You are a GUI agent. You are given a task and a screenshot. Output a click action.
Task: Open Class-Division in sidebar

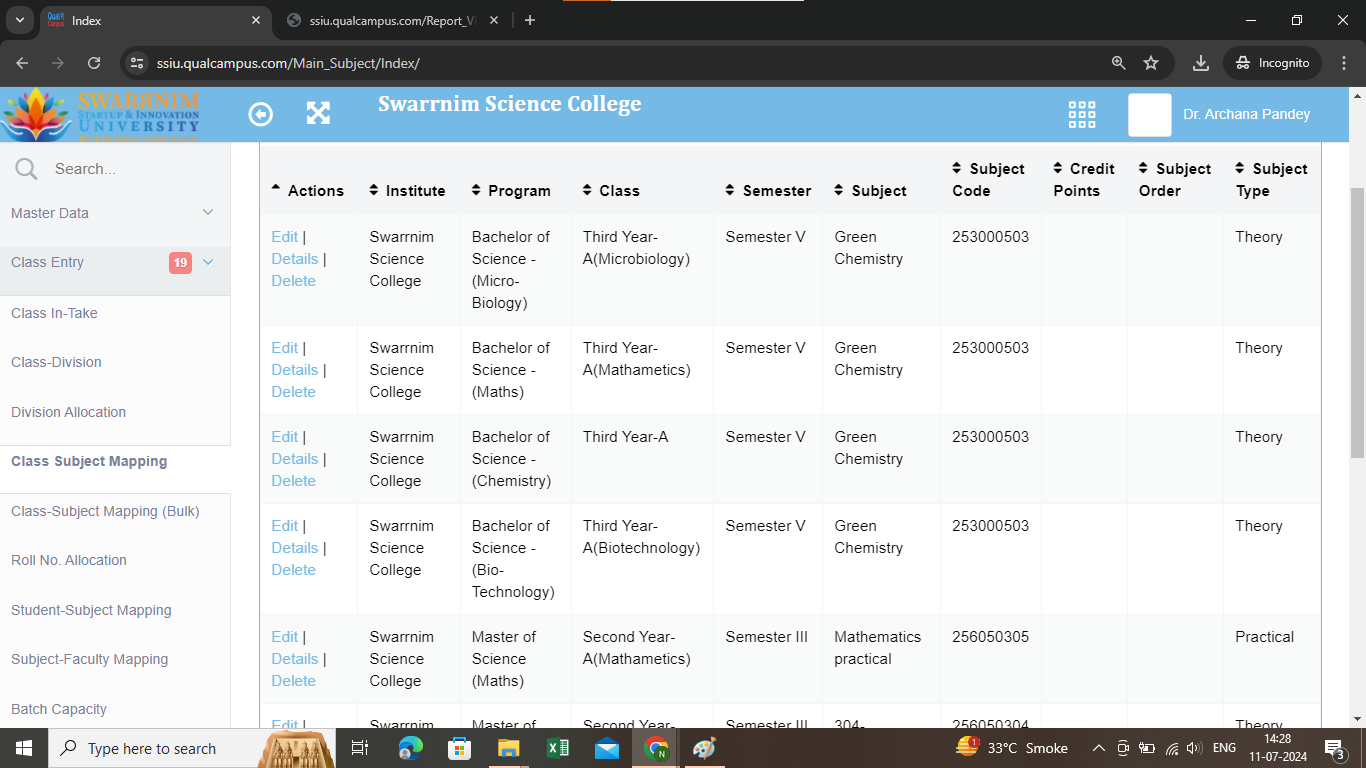point(56,362)
